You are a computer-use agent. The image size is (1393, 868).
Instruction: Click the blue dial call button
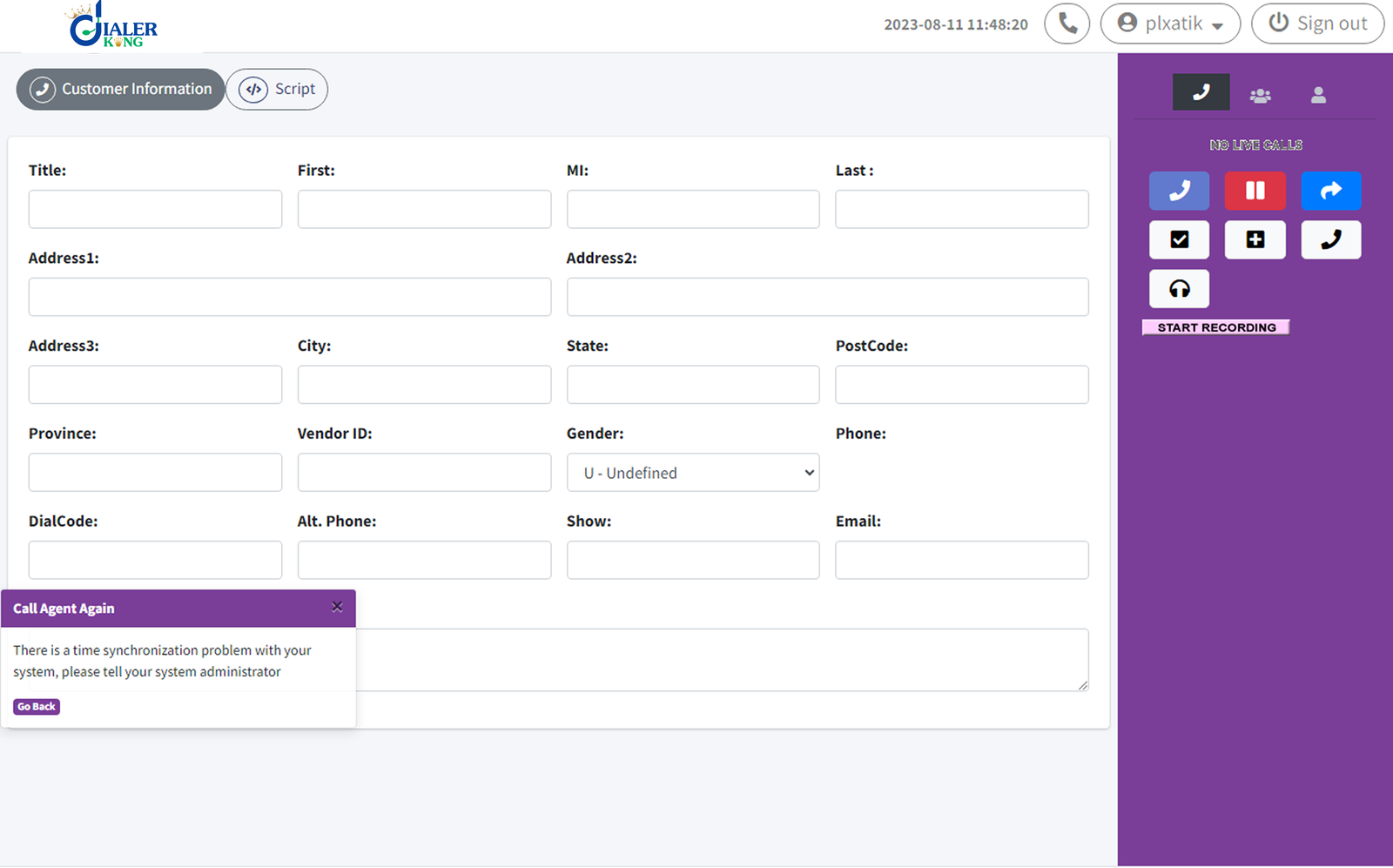coord(1179,191)
